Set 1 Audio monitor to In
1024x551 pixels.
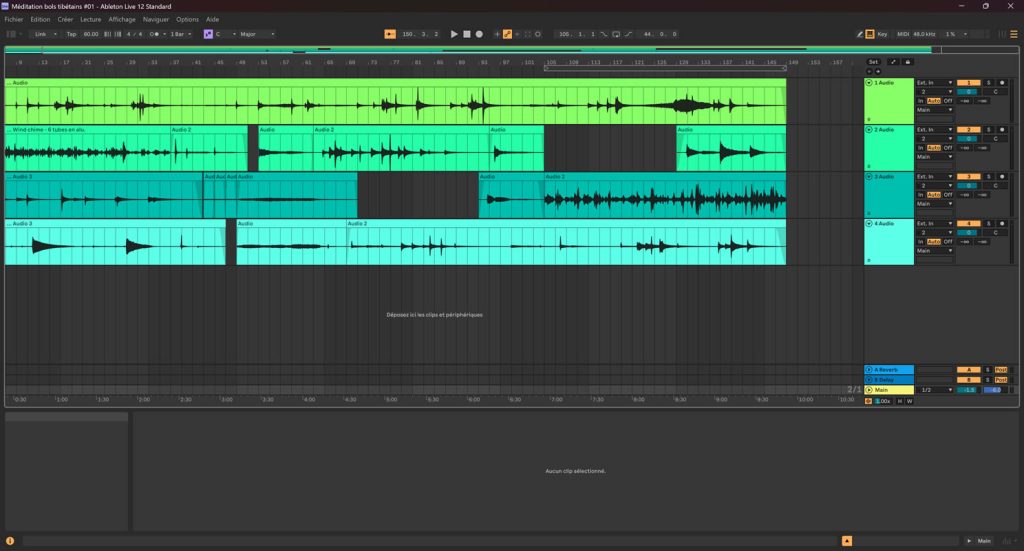[921, 101]
